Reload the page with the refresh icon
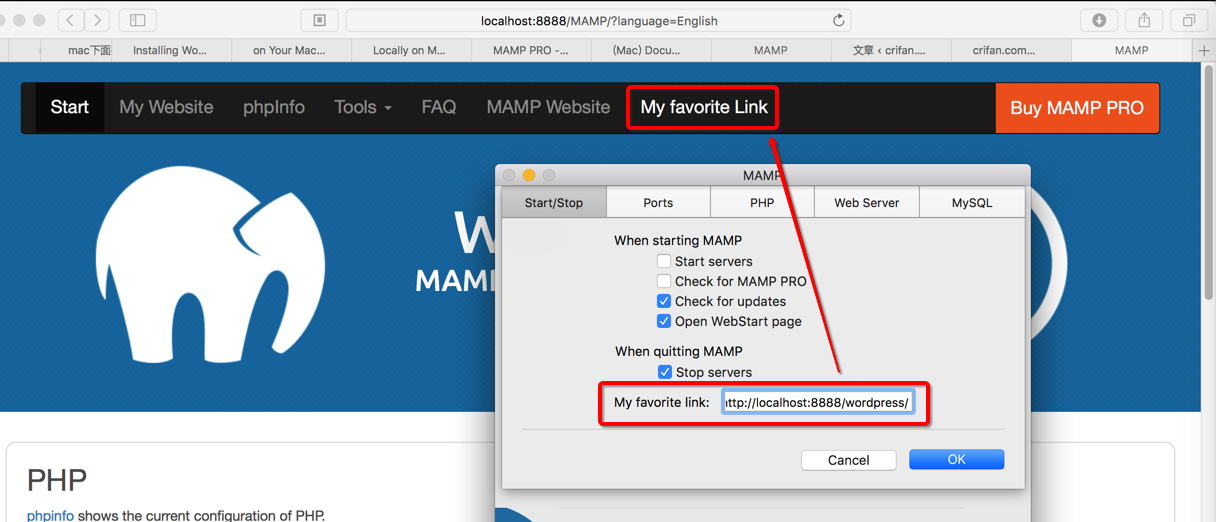 tap(838, 20)
